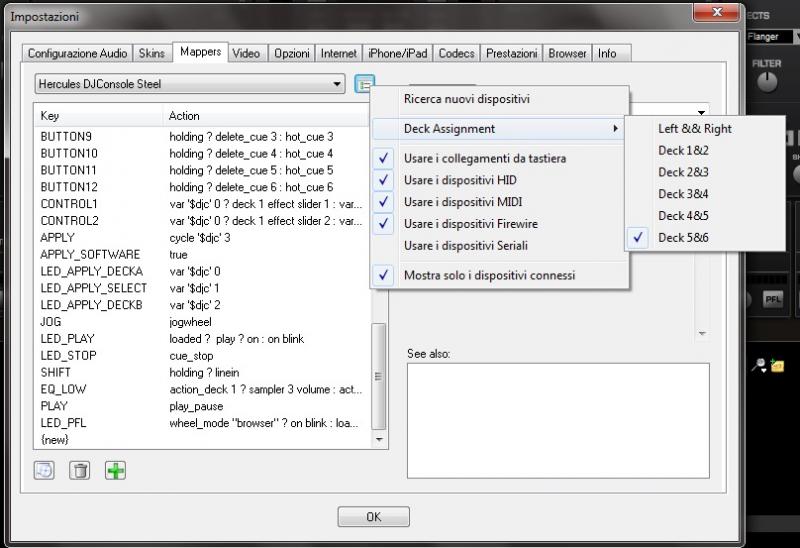The width and height of the screenshot is (800, 548).
Task: Open the iPhone/iPad tab
Action: pyautogui.click(x=397, y=54)
